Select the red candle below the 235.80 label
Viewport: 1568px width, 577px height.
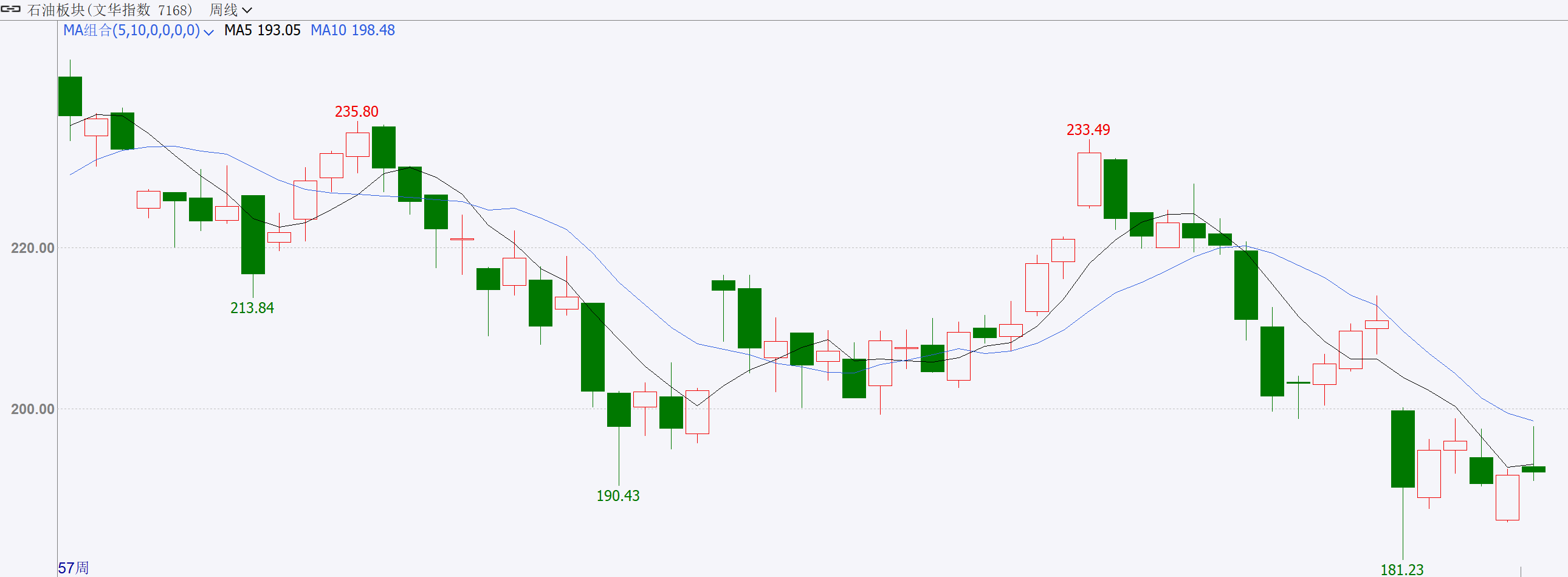[357, 145]
